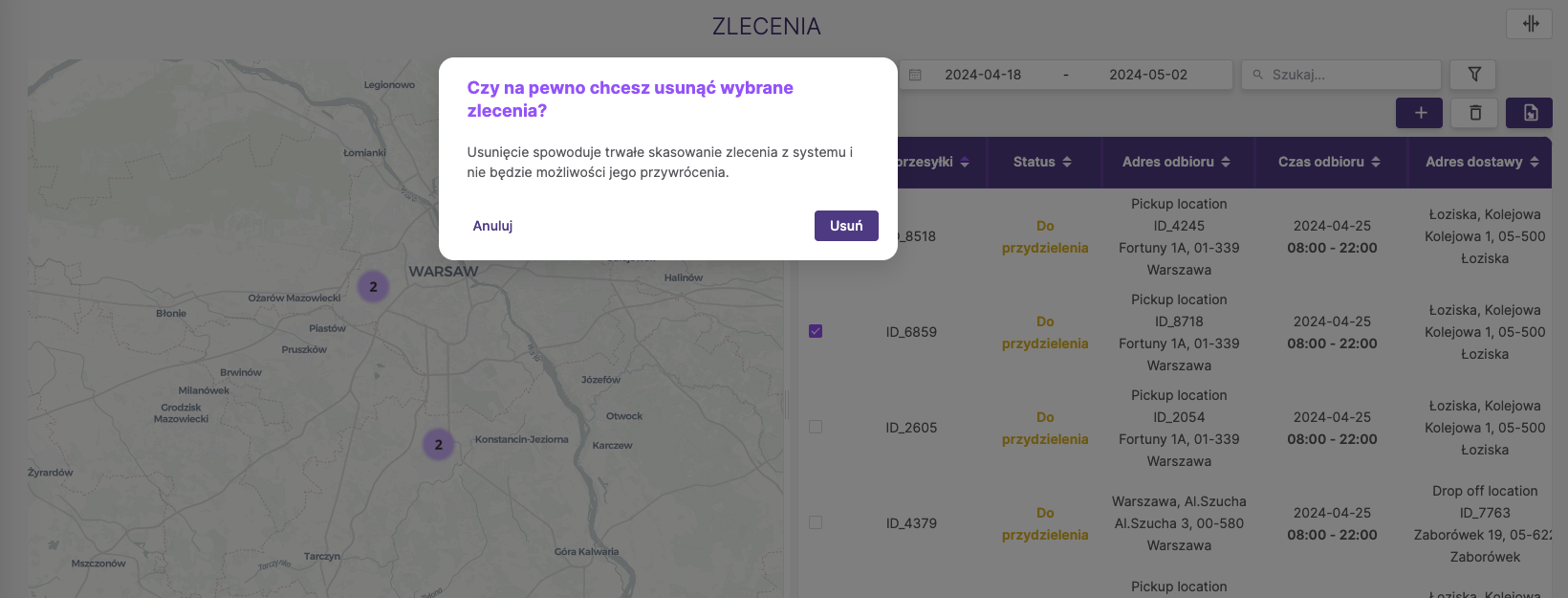This screenshot has width=1568, height=598.
Task: Sort by Czas odbioru column arrows
Action: (1376, 162)
